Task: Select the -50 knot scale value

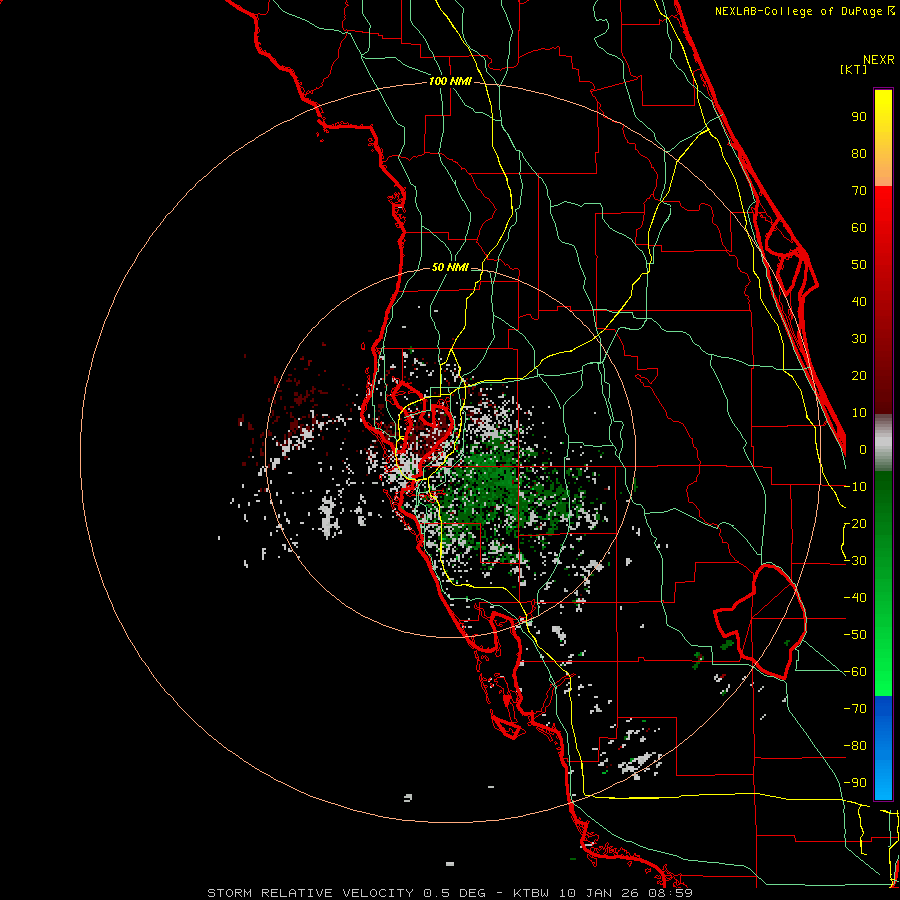Action: 855,634
